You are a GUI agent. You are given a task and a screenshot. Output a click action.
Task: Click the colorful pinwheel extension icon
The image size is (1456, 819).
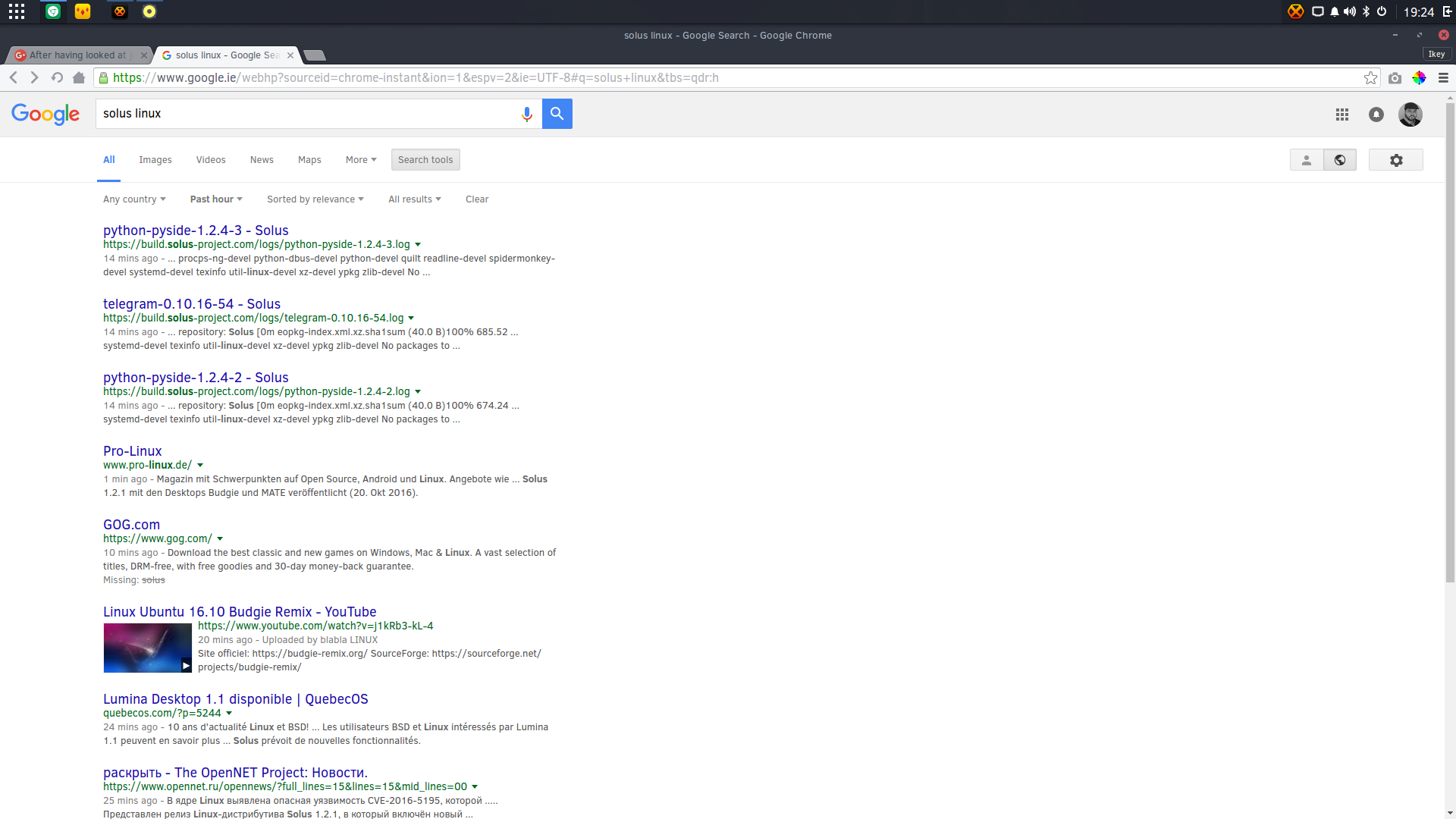click(x=1419, y=77)
